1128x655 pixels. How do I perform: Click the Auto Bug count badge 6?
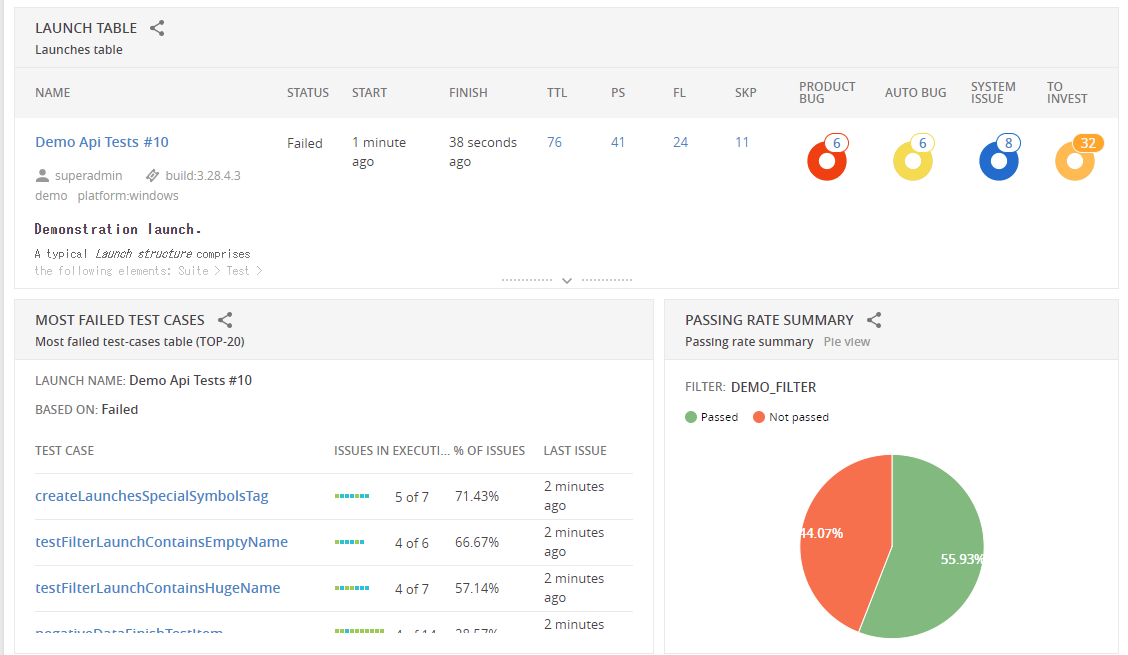click(x=922, y=143)
